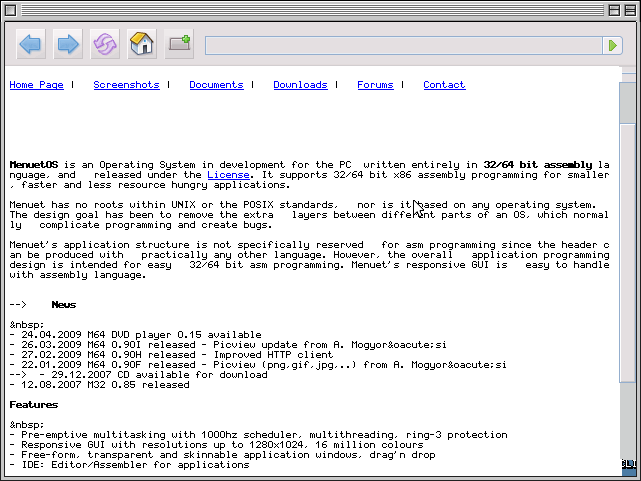641x481 pixels.
Task: Open the Screenshots link
Action: [x=126, y=85]
